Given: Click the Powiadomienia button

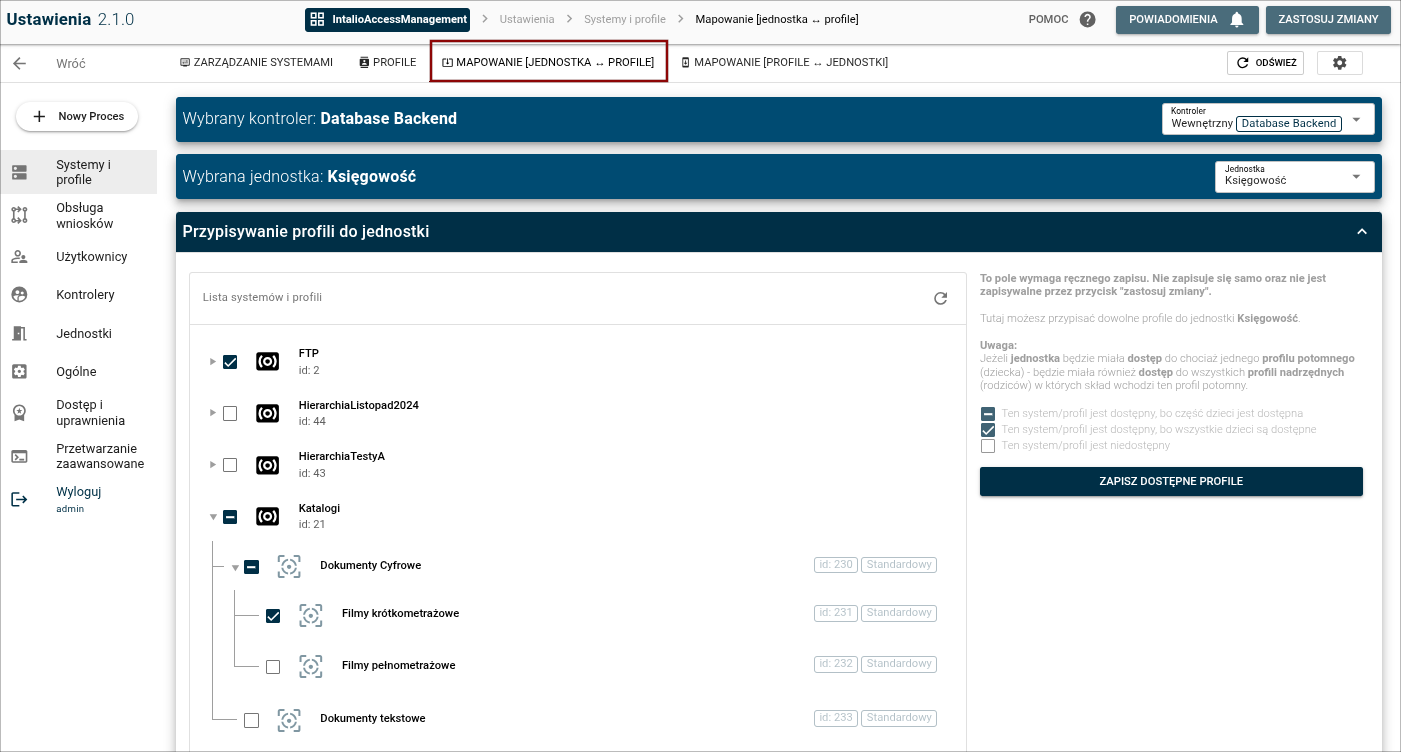Looking at the screenshot, I should click(1186, 20).
